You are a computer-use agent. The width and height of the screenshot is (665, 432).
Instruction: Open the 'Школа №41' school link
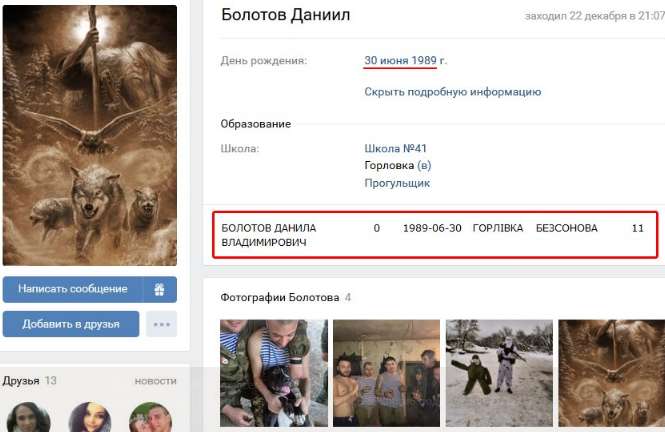pyautogui.click(x=395, y=149)
